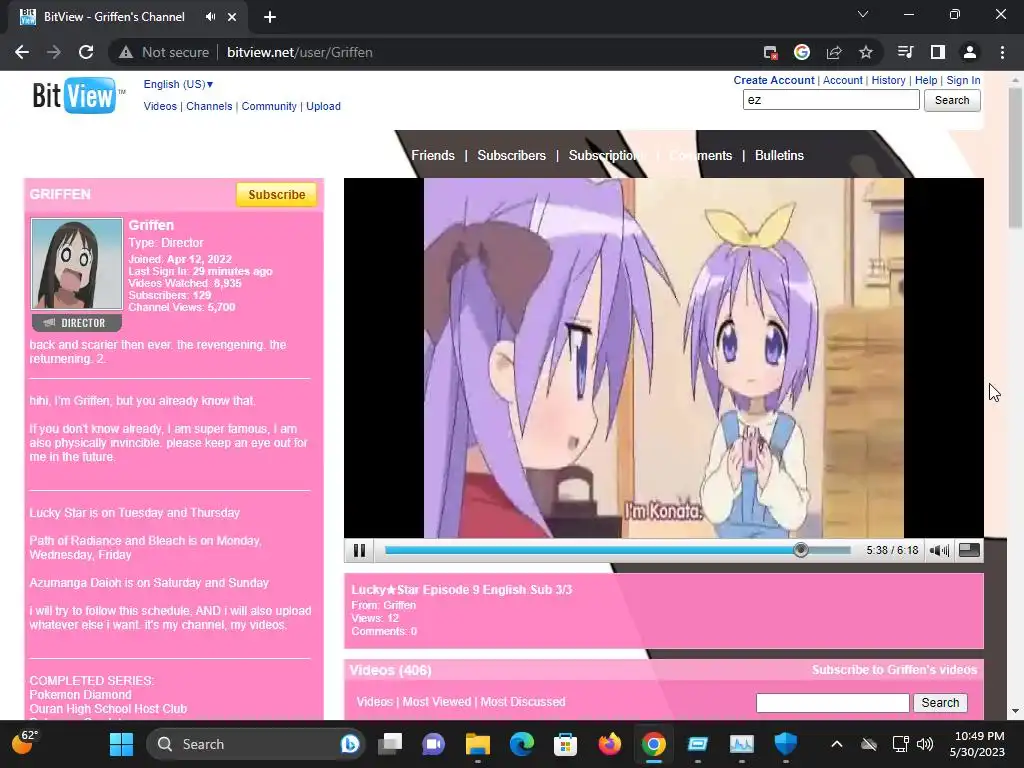Open the Chrome profile icon

click(970, 52)
